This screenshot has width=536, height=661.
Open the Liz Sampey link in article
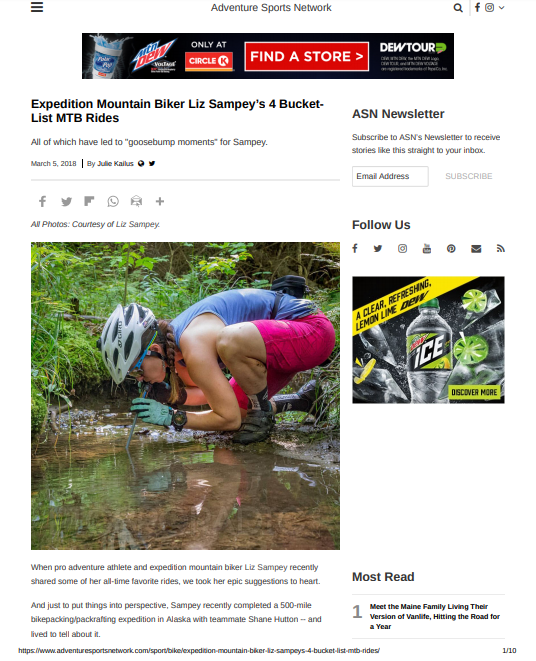[x=266, y=567]
